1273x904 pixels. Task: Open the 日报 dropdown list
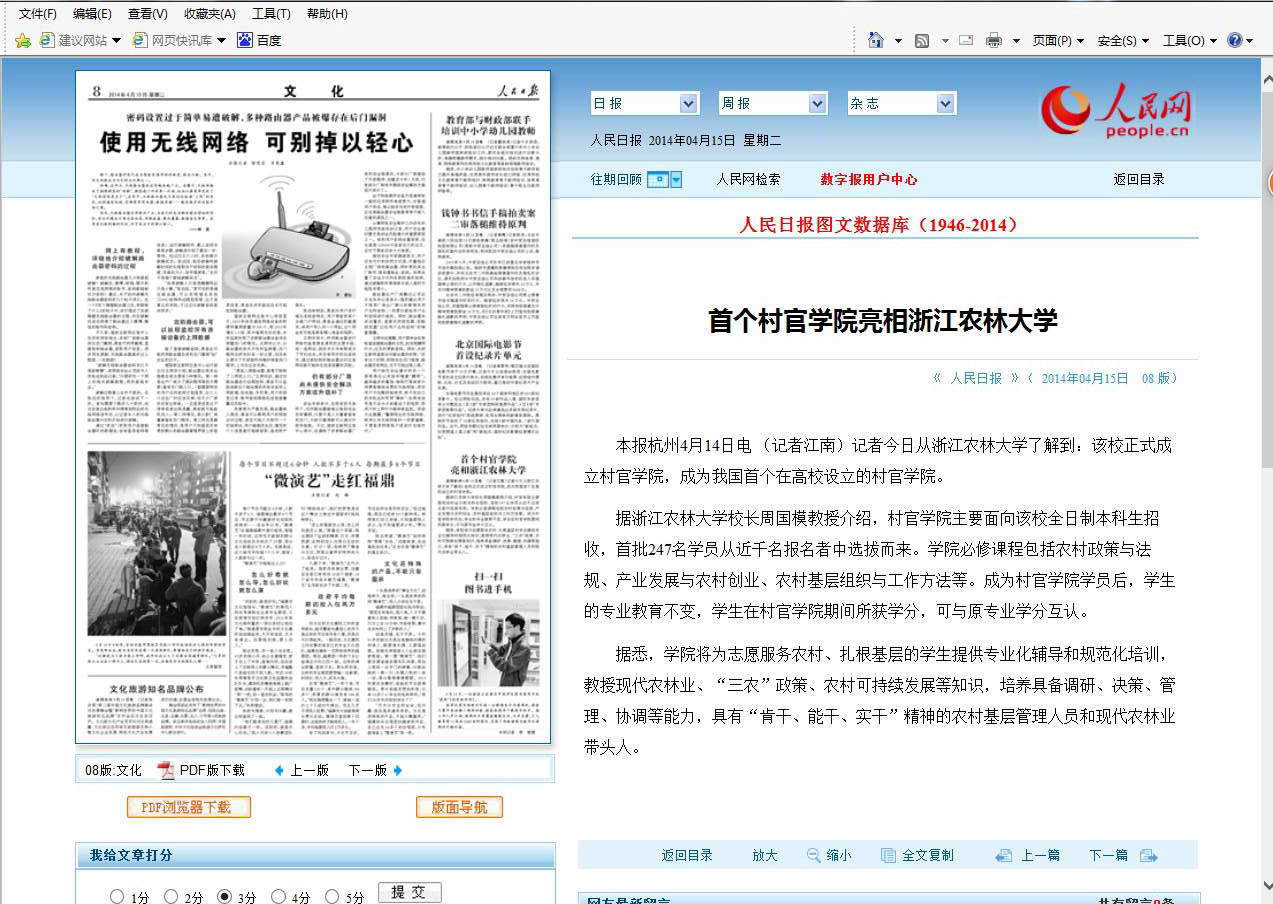tap(688, 104)
